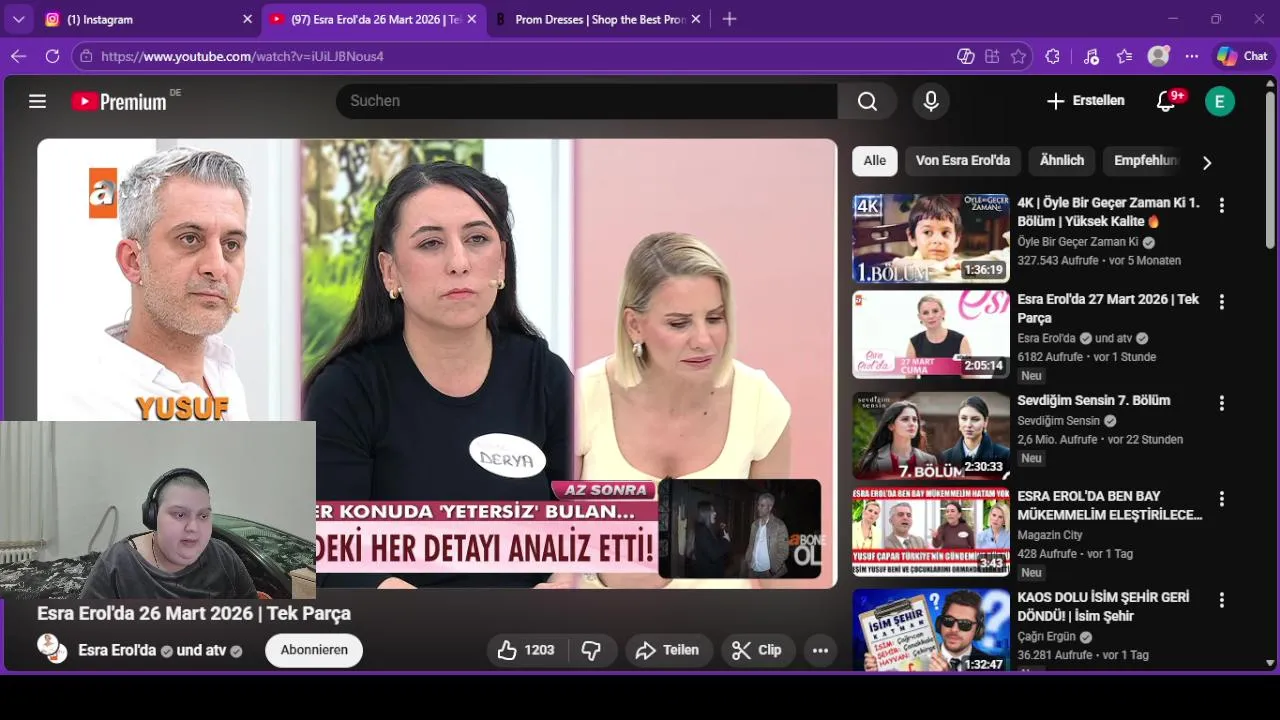This screenshot has width=1280, height=720.
Task: Open the Magazin City video thumbnail 3:43
Action: pyautogui.click(x=931, y=532)
